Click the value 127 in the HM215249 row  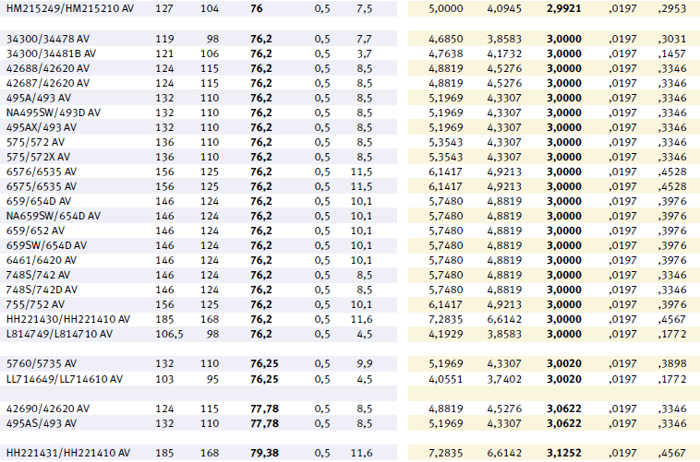coord(164,8)
